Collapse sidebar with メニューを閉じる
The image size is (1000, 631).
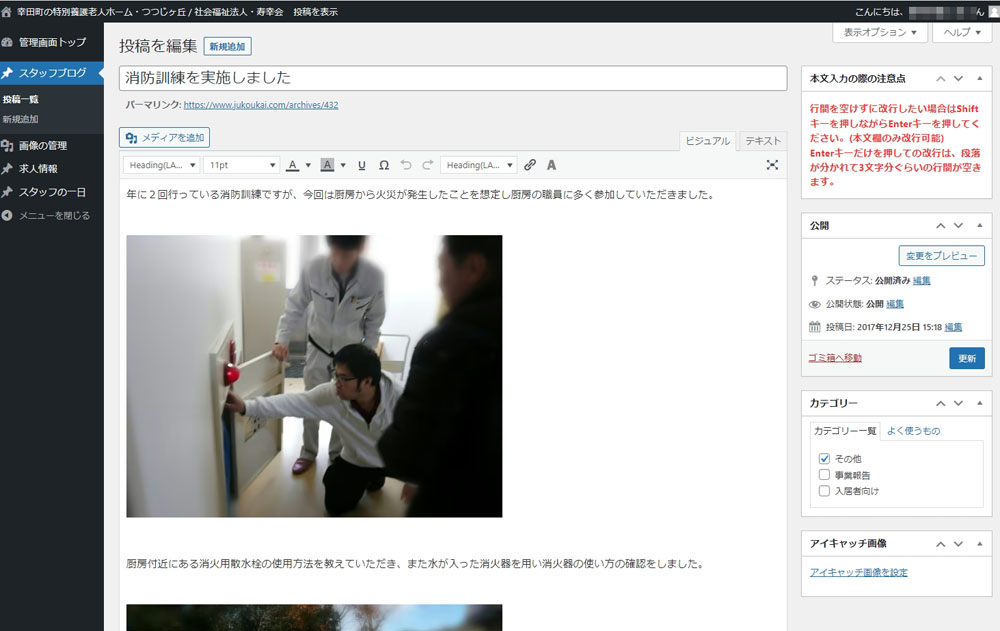point(52,216)
